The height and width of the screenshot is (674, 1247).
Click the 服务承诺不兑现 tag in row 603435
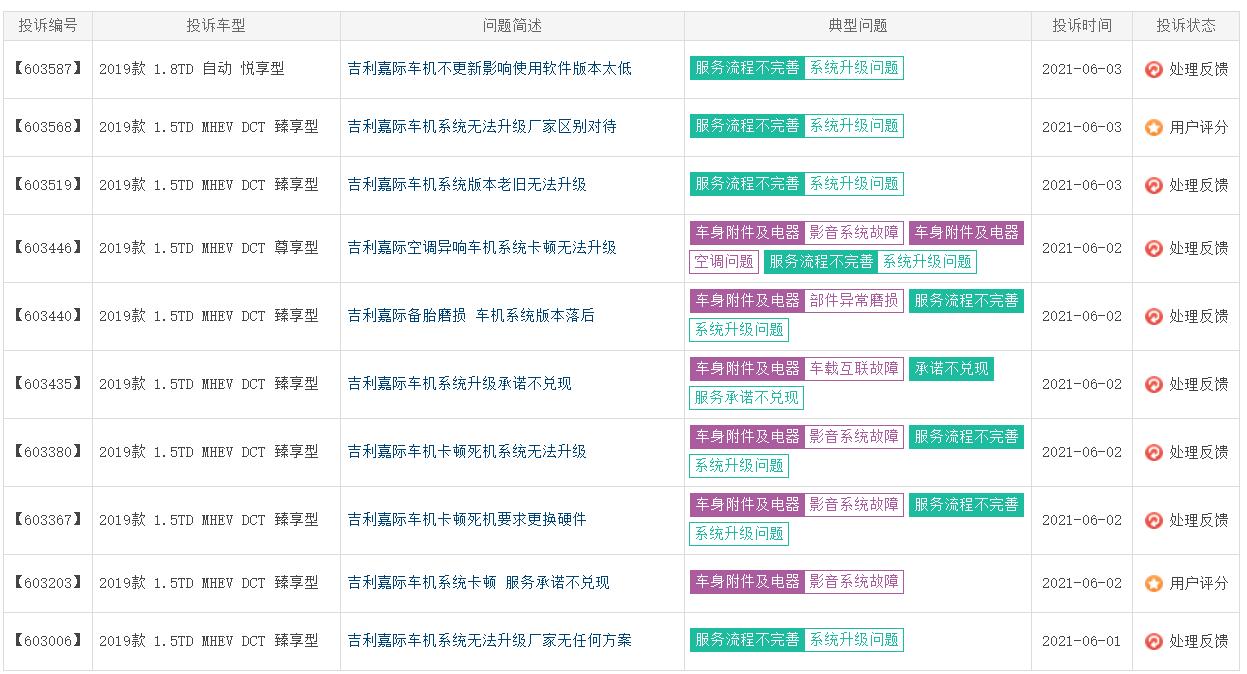point(746,398)
